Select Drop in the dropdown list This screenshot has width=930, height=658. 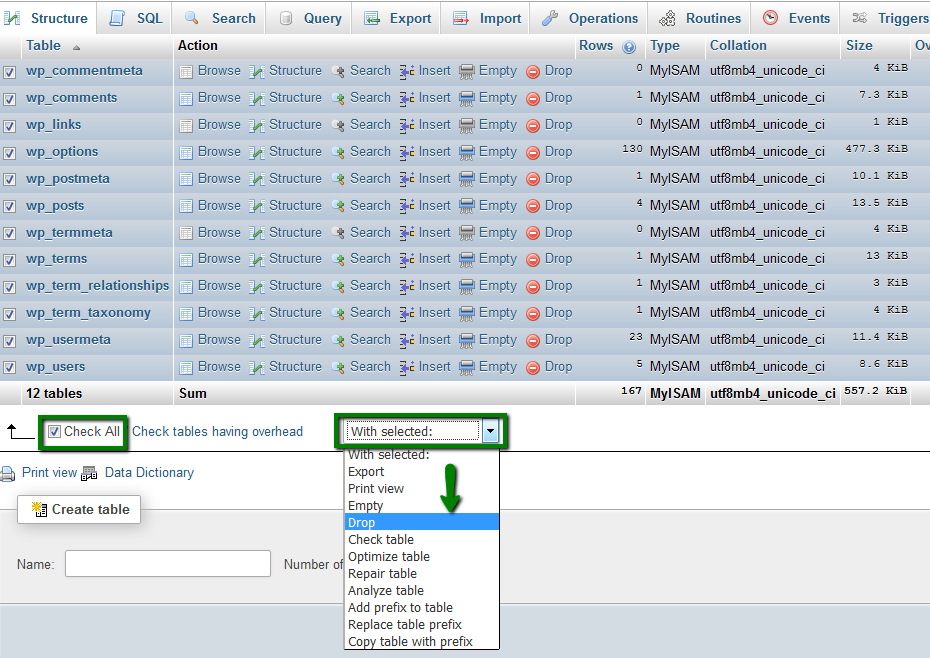click(422, 522)
